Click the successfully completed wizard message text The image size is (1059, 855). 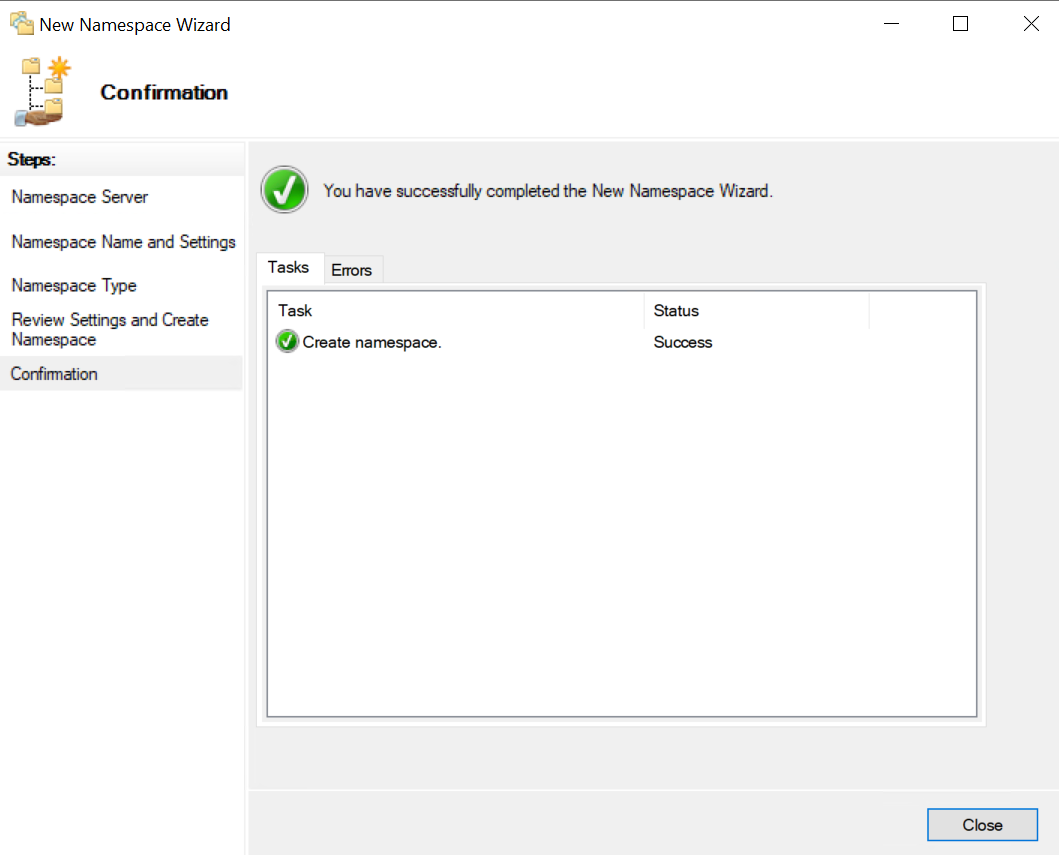(x=548, y=191)
